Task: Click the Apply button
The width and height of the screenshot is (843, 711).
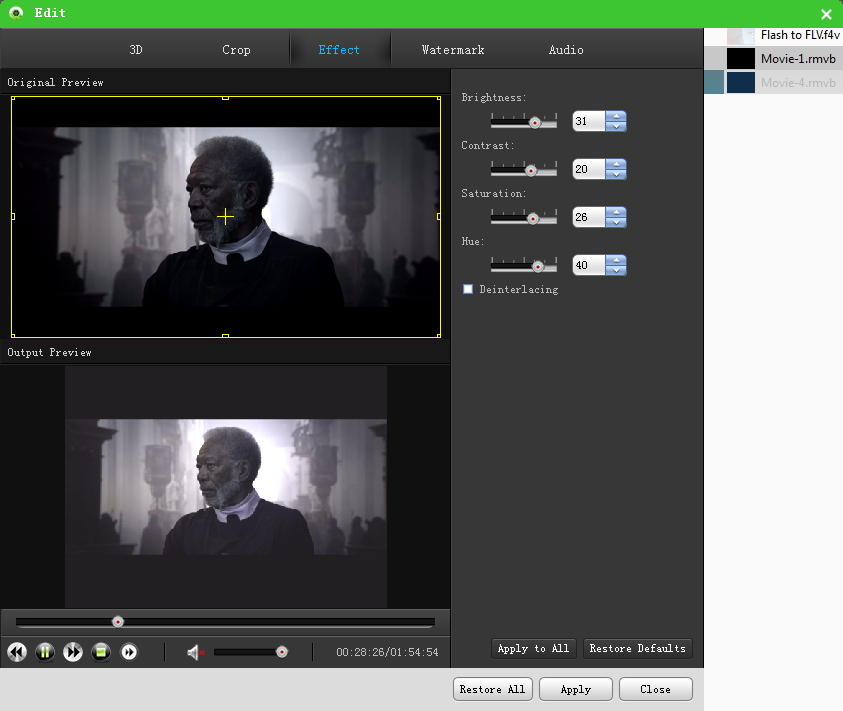Action: (576, 689)
